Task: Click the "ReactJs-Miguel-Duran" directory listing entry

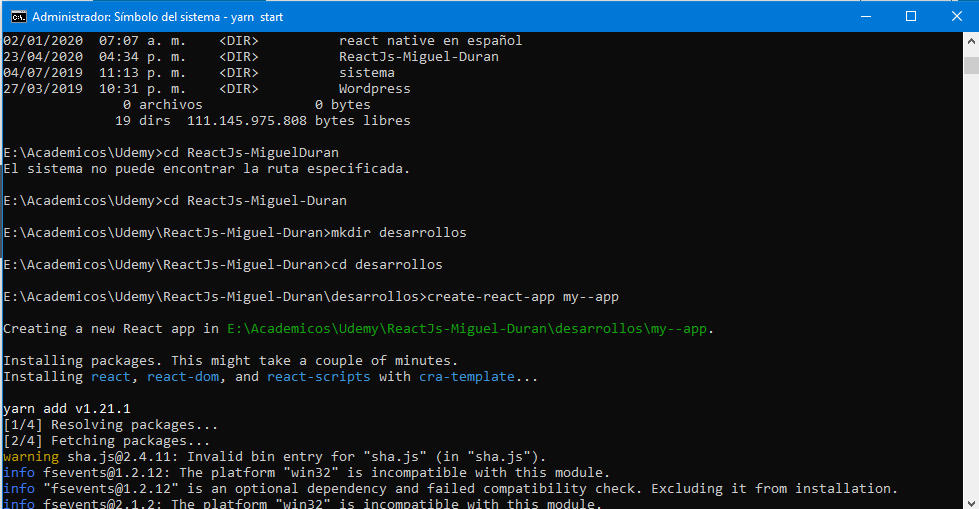Action: [x=419, y=57]
